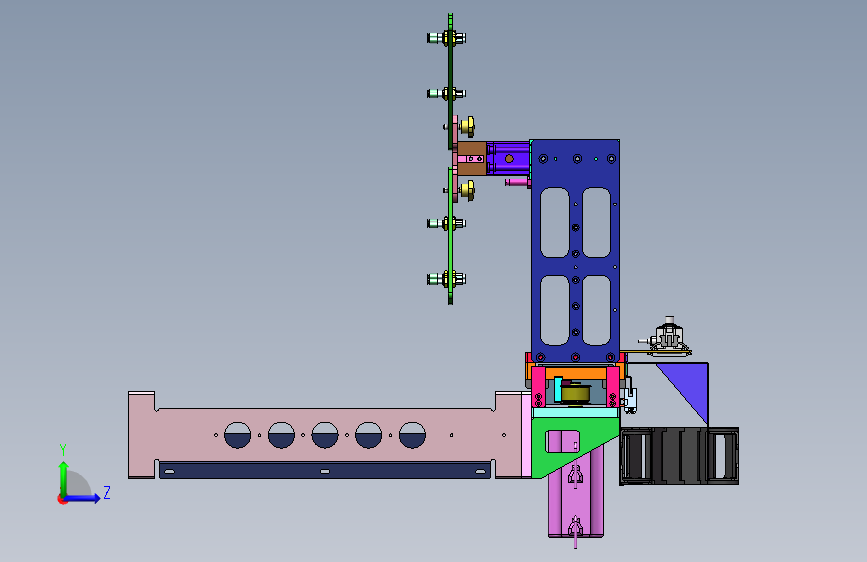Pick the middle circular hole in the pink beam
The width and height of the screenshot is (867, 562).
pyautogui.click(x=325, y=435)
